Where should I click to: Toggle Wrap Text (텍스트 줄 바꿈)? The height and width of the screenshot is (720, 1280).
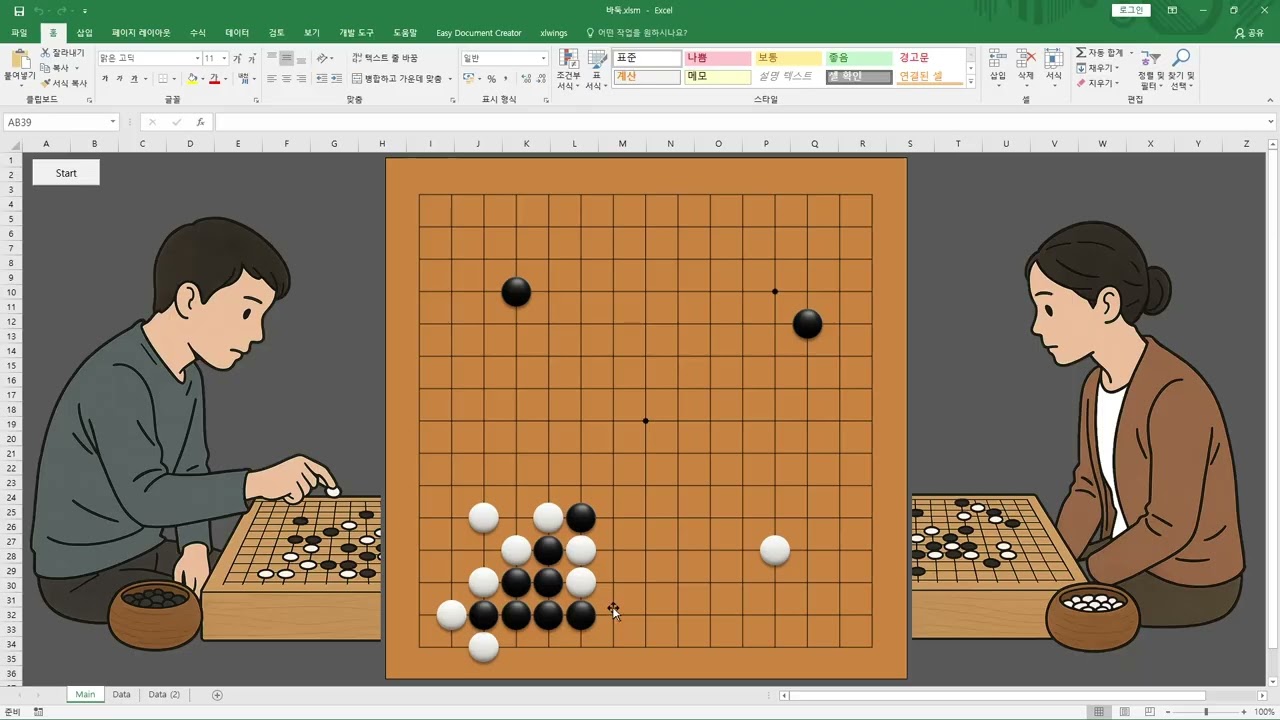[385, 58]
